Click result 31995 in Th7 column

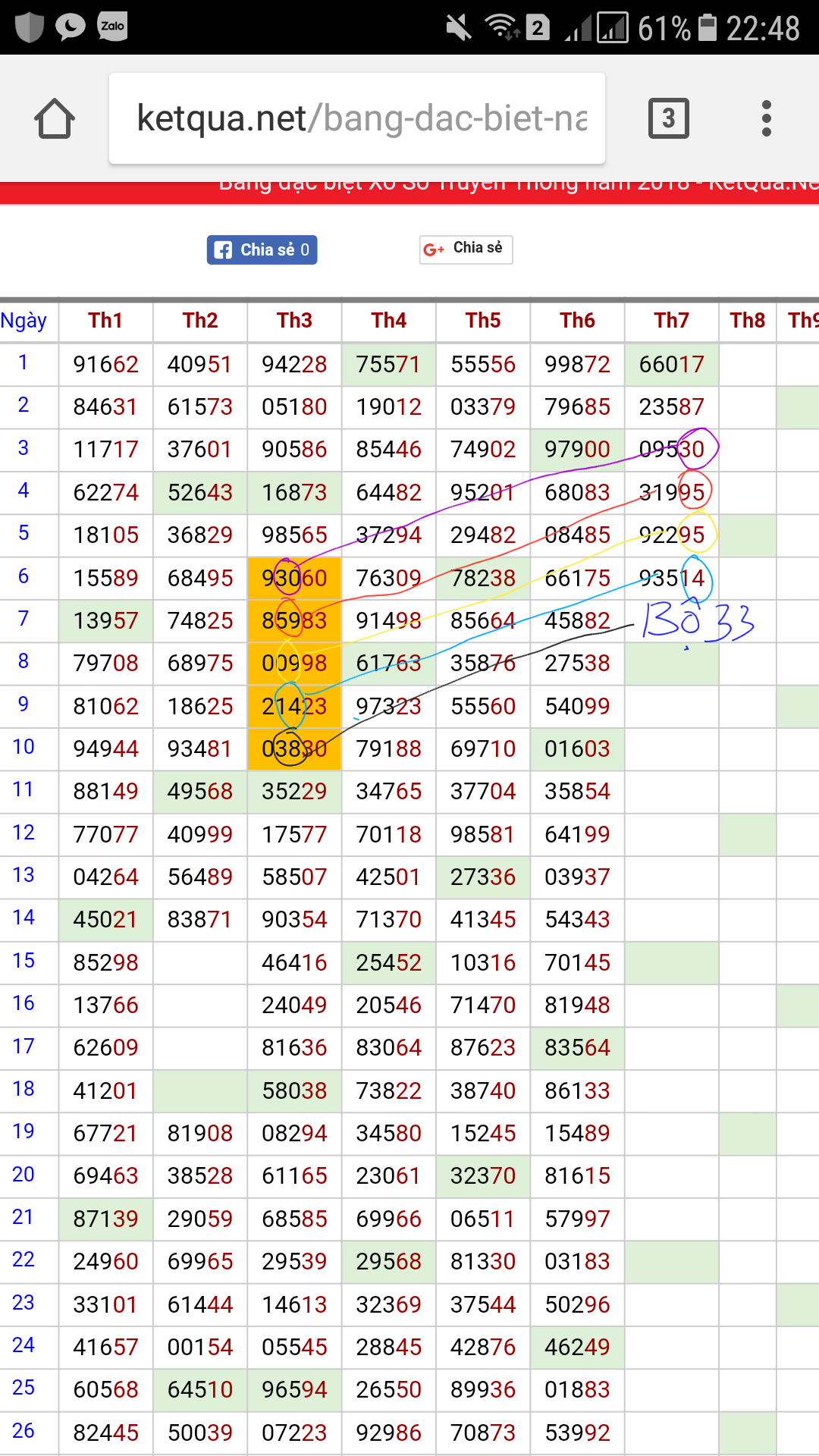tap(672, 493)
